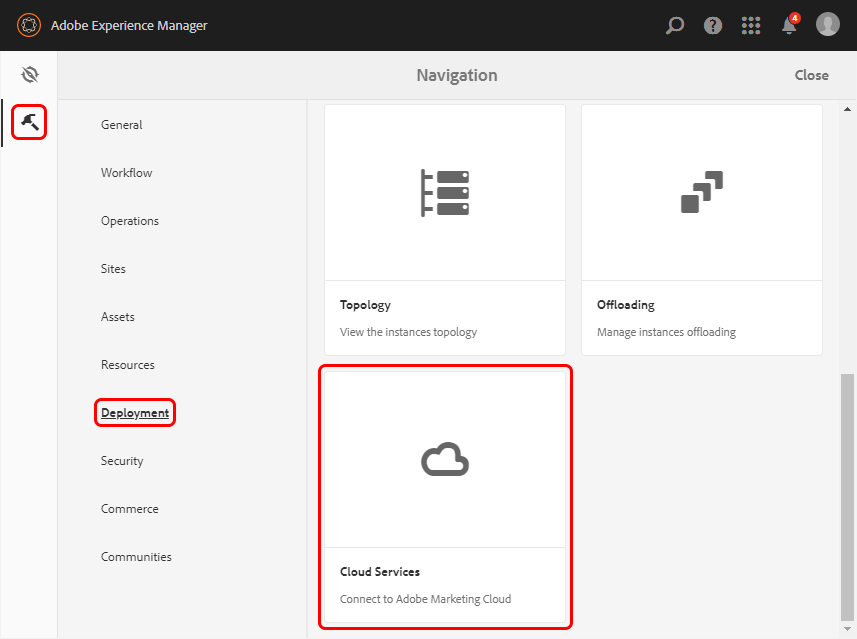Select the hammer Tools rail icon

[x=30, y=122]
